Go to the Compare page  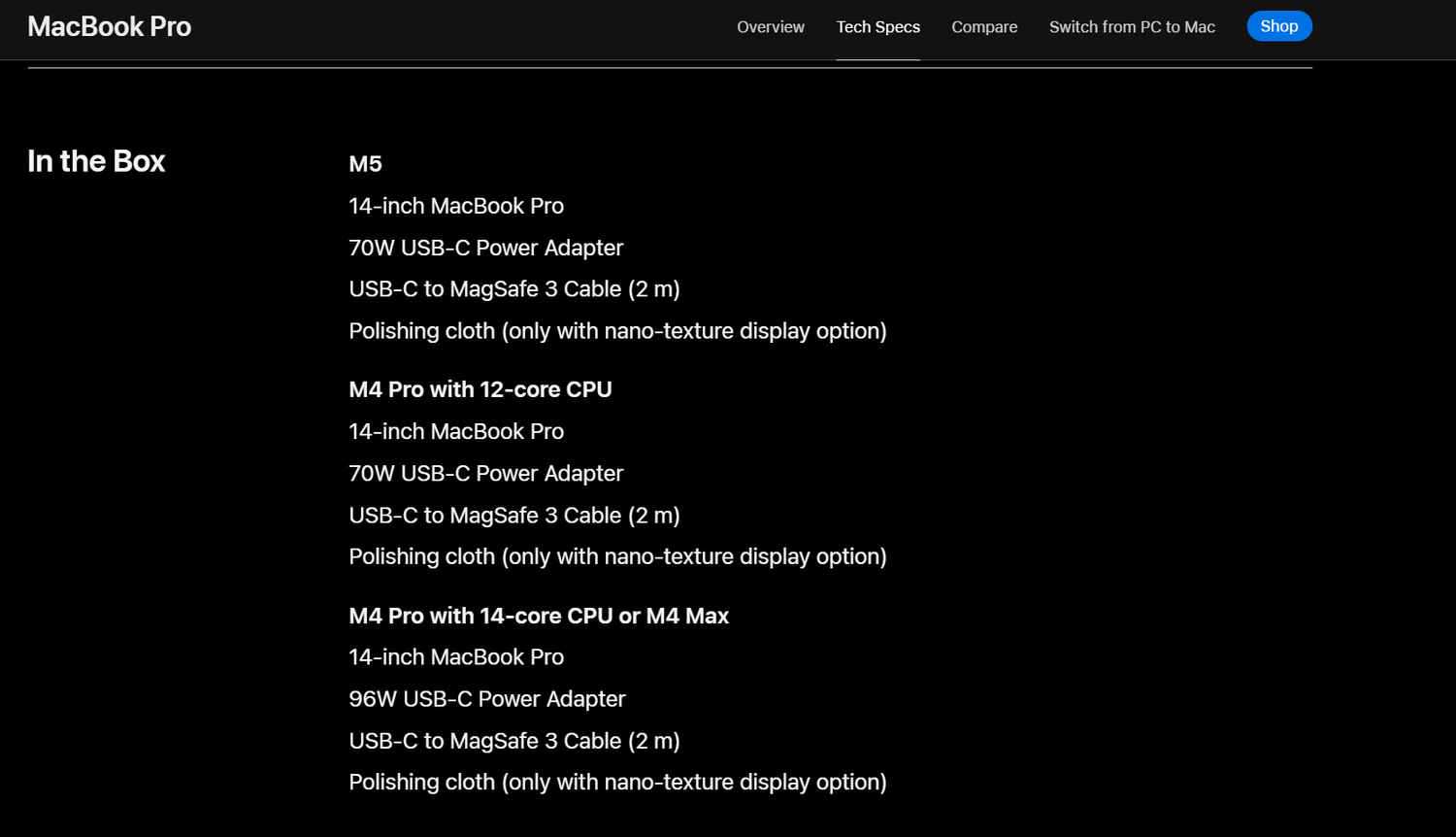pyautogui.click(x=984, y=27)
